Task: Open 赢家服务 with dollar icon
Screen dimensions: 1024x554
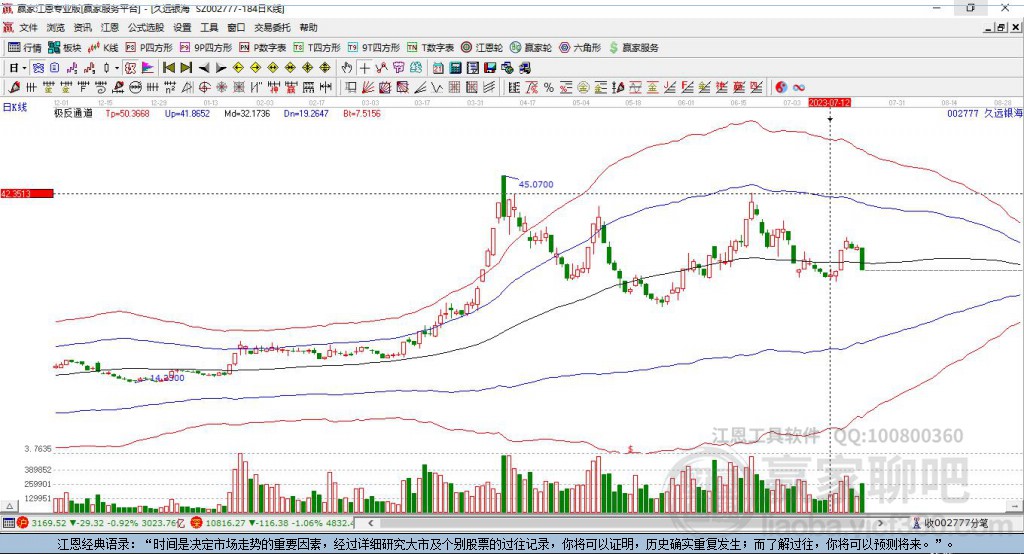Action: pos(633,48)
